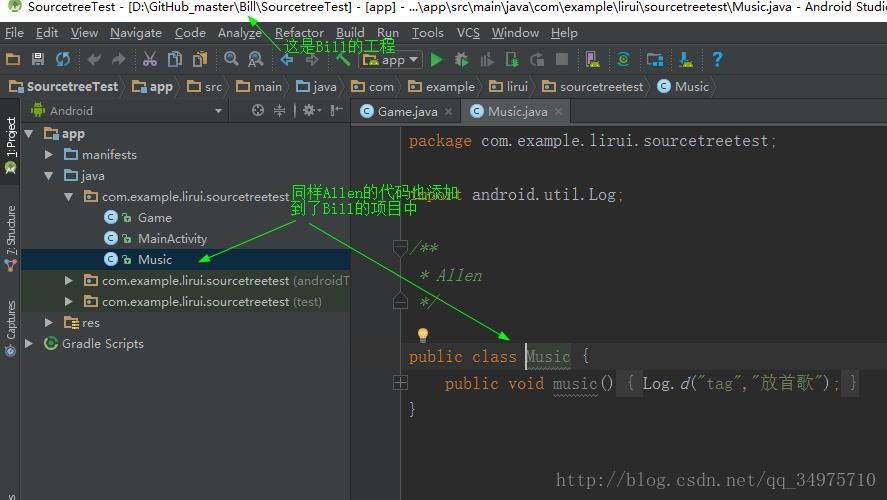Select the Game class in tree
The image size is (887, 500).
tap(154, 218)
